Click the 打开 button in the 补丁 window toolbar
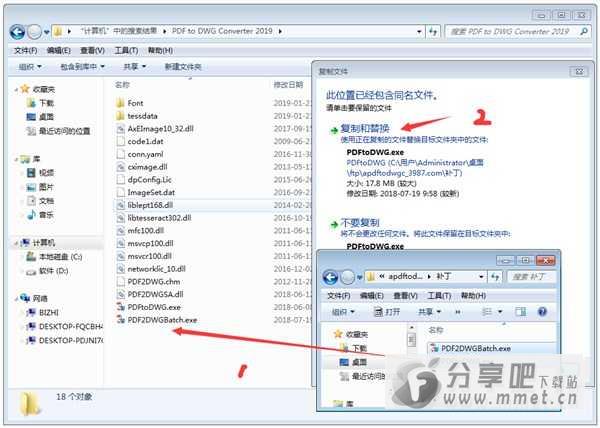600x428 pixels. (387, 312)
